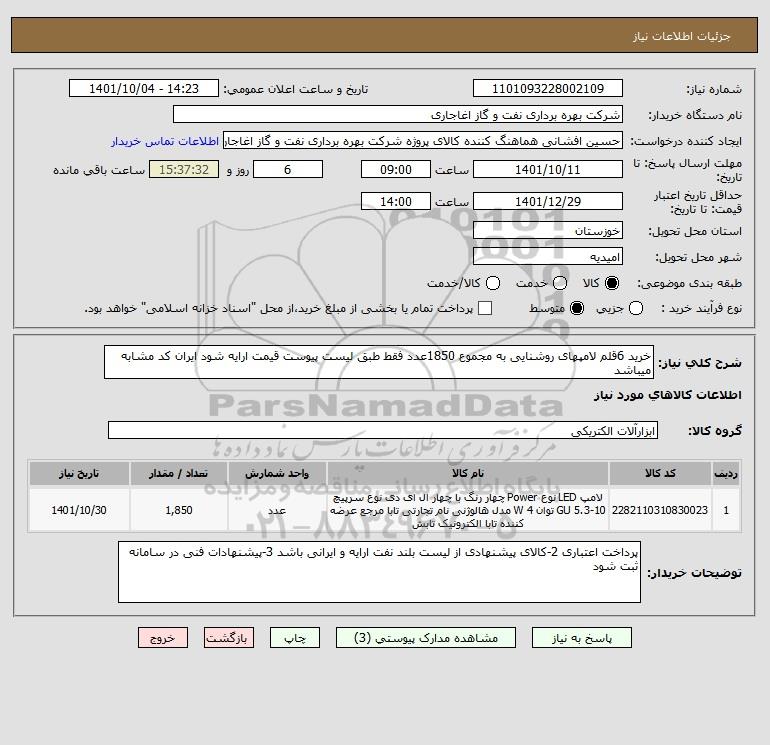The width and height of the screenshot is (770, 745).
Task: Select the خدمت radio button
Action: [x=560, y=283]
